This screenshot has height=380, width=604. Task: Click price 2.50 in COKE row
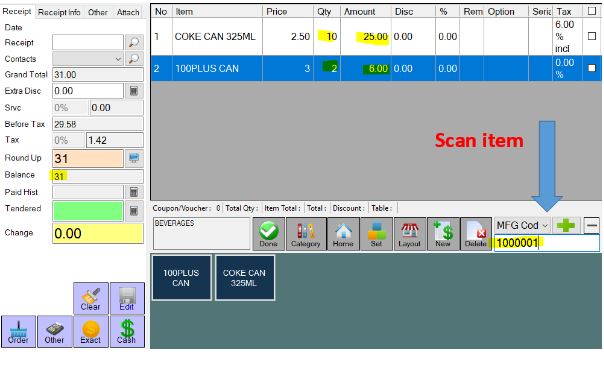click(300, 37)
